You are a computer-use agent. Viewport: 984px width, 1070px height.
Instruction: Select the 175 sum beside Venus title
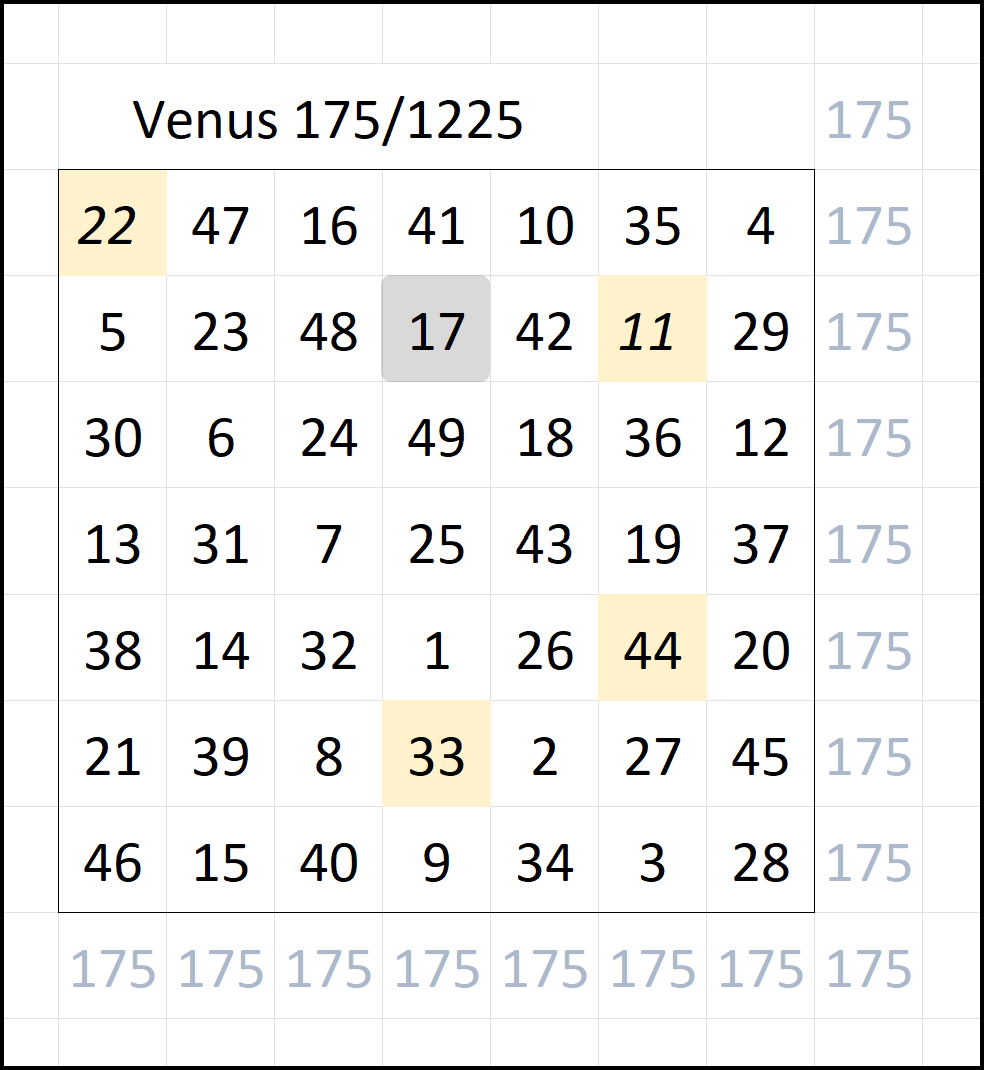pos(868,121)
